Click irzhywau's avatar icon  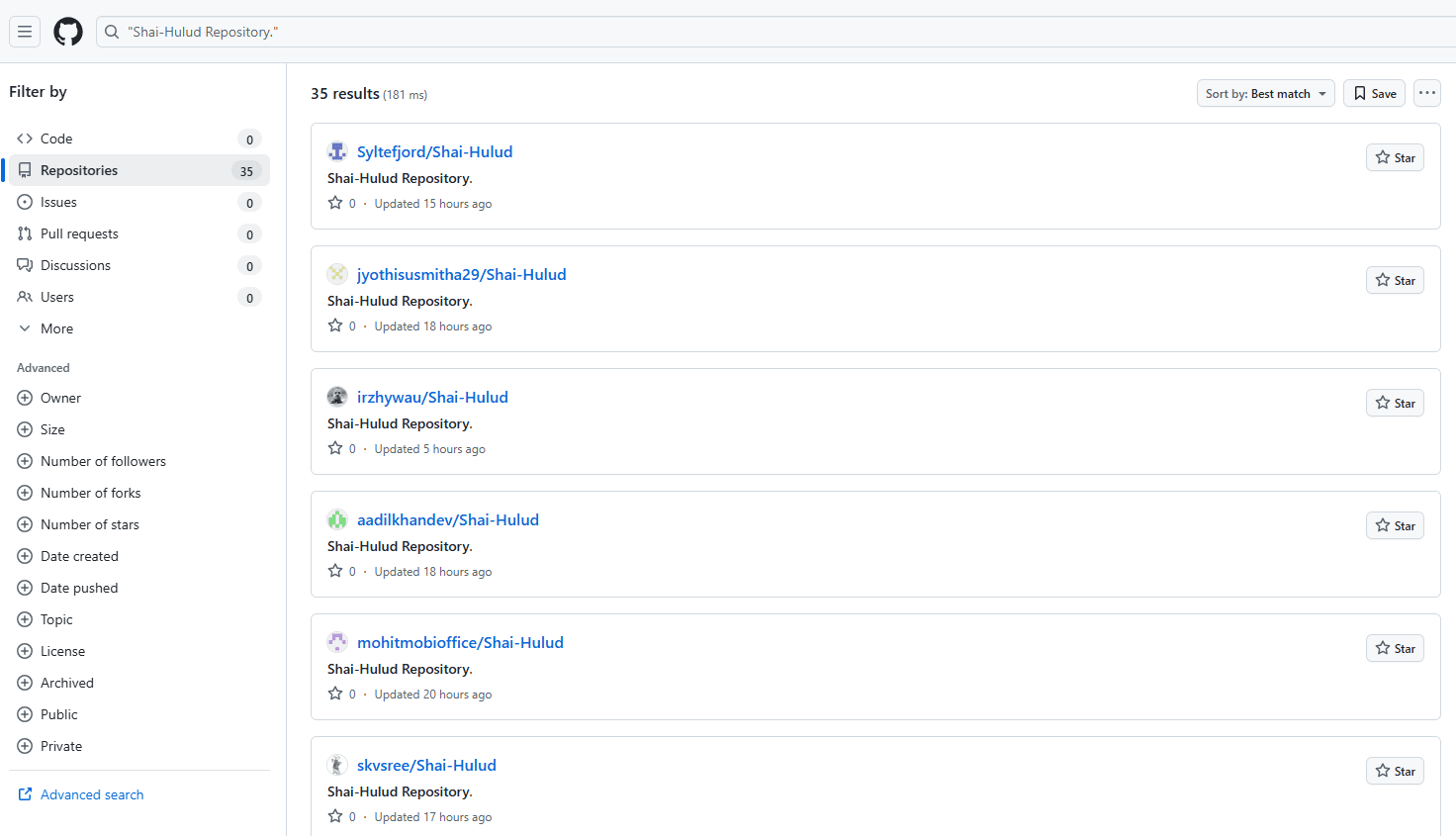click(337, 397)
